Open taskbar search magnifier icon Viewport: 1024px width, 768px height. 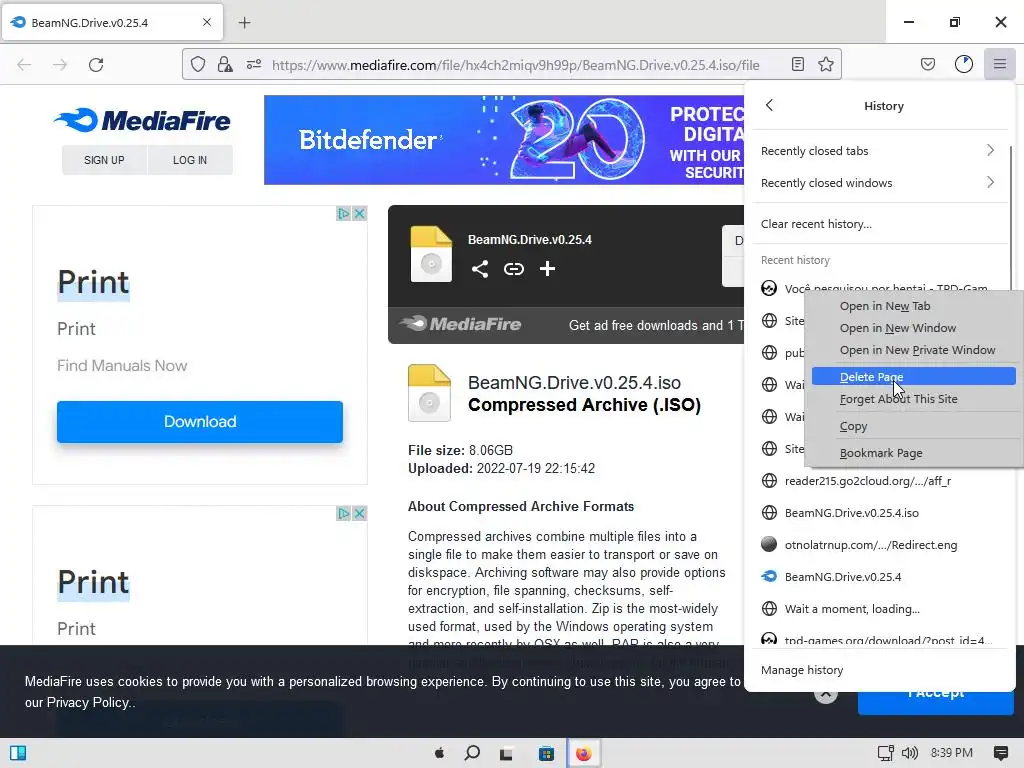tap(472, 753)
